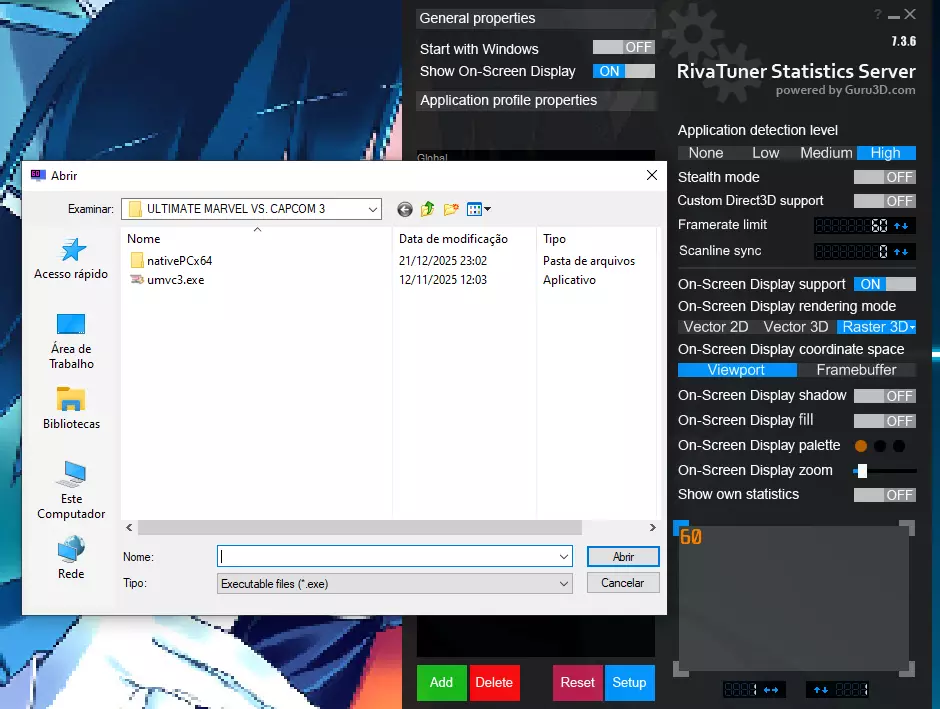The height and width of the screenshot is (709, 940).
Task: Click the Nome filename input field
Action: [387, 557]
